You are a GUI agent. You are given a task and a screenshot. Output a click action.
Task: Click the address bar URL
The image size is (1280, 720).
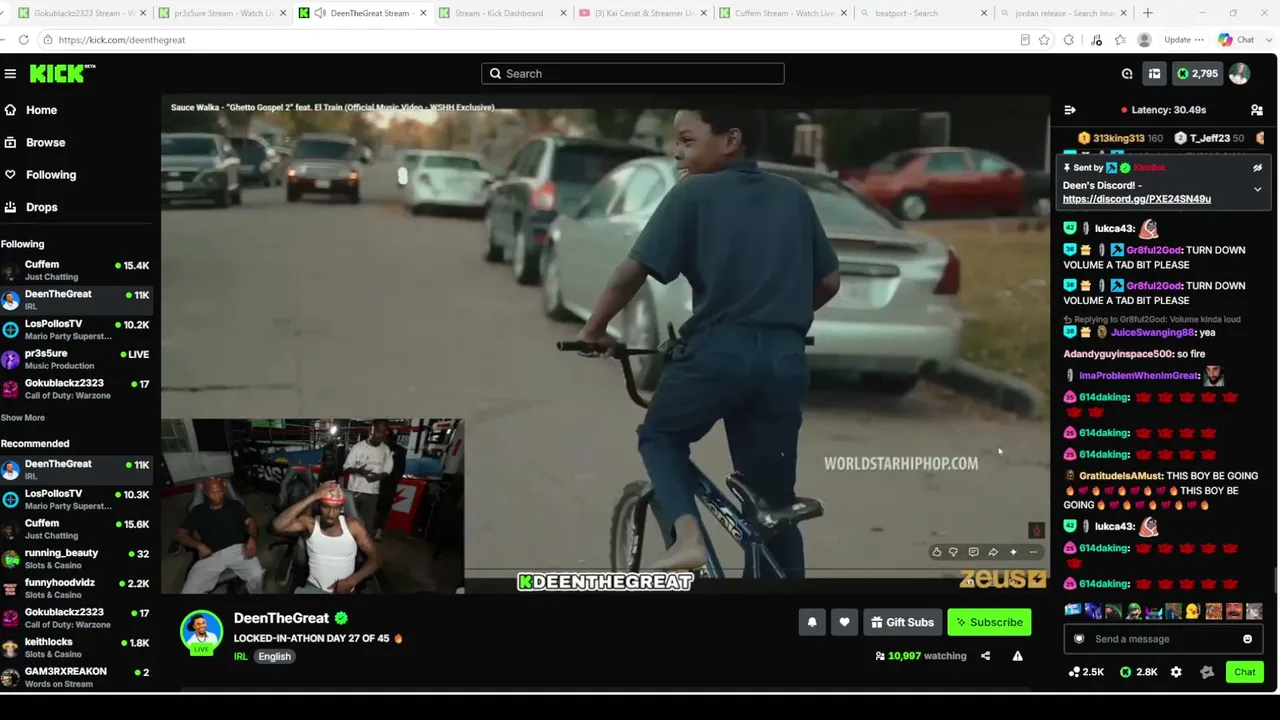121,40
